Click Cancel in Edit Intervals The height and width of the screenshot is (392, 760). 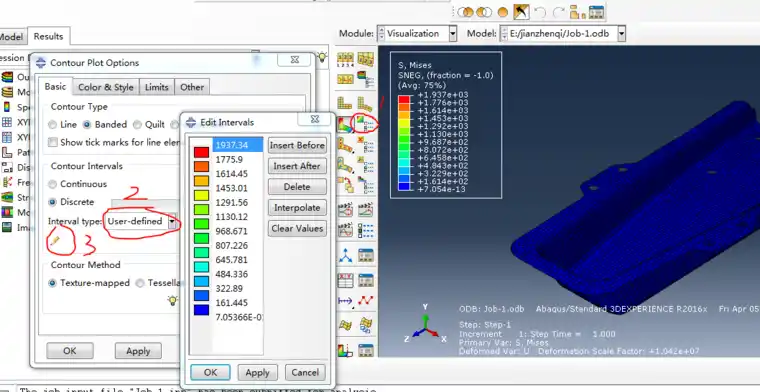click(305, 372)
